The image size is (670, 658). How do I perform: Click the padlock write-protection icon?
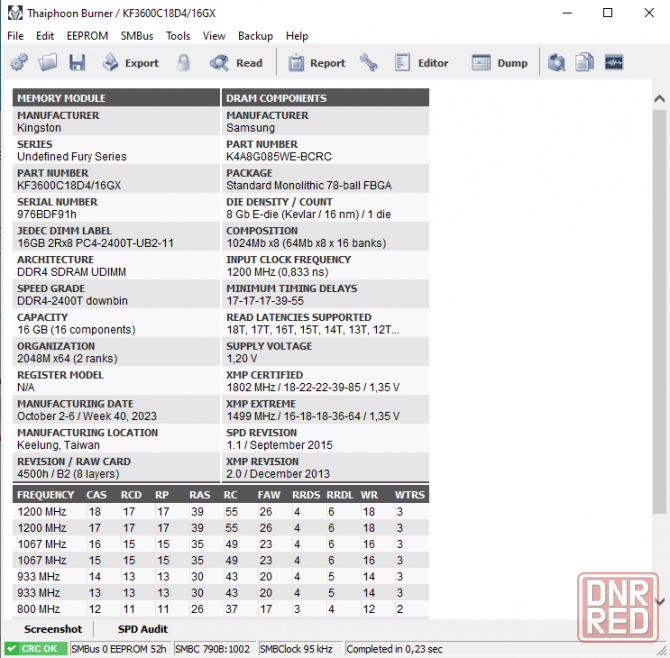click(x=183, y=63)
